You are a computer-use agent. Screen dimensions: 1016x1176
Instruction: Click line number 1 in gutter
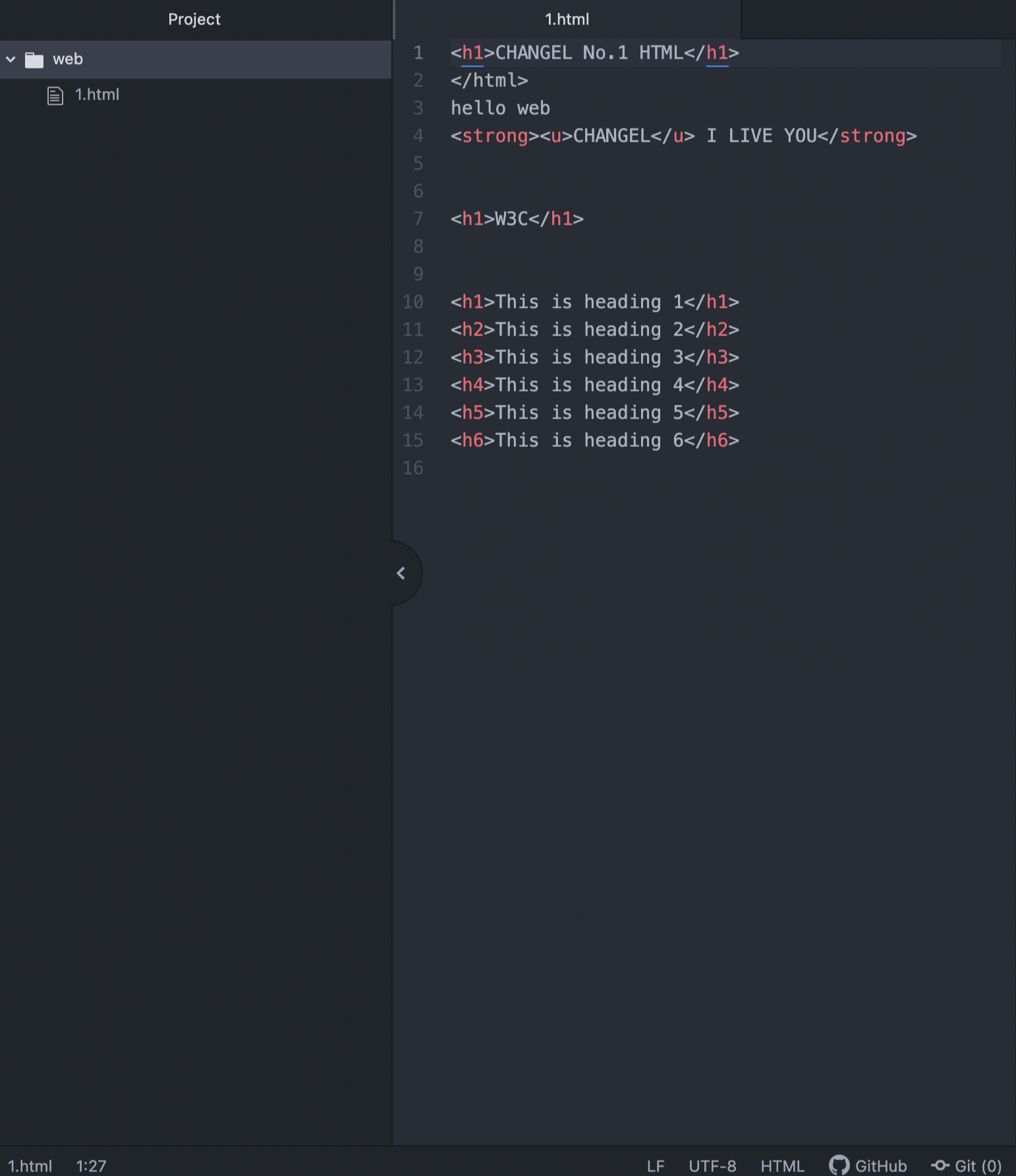coord(418,53)
